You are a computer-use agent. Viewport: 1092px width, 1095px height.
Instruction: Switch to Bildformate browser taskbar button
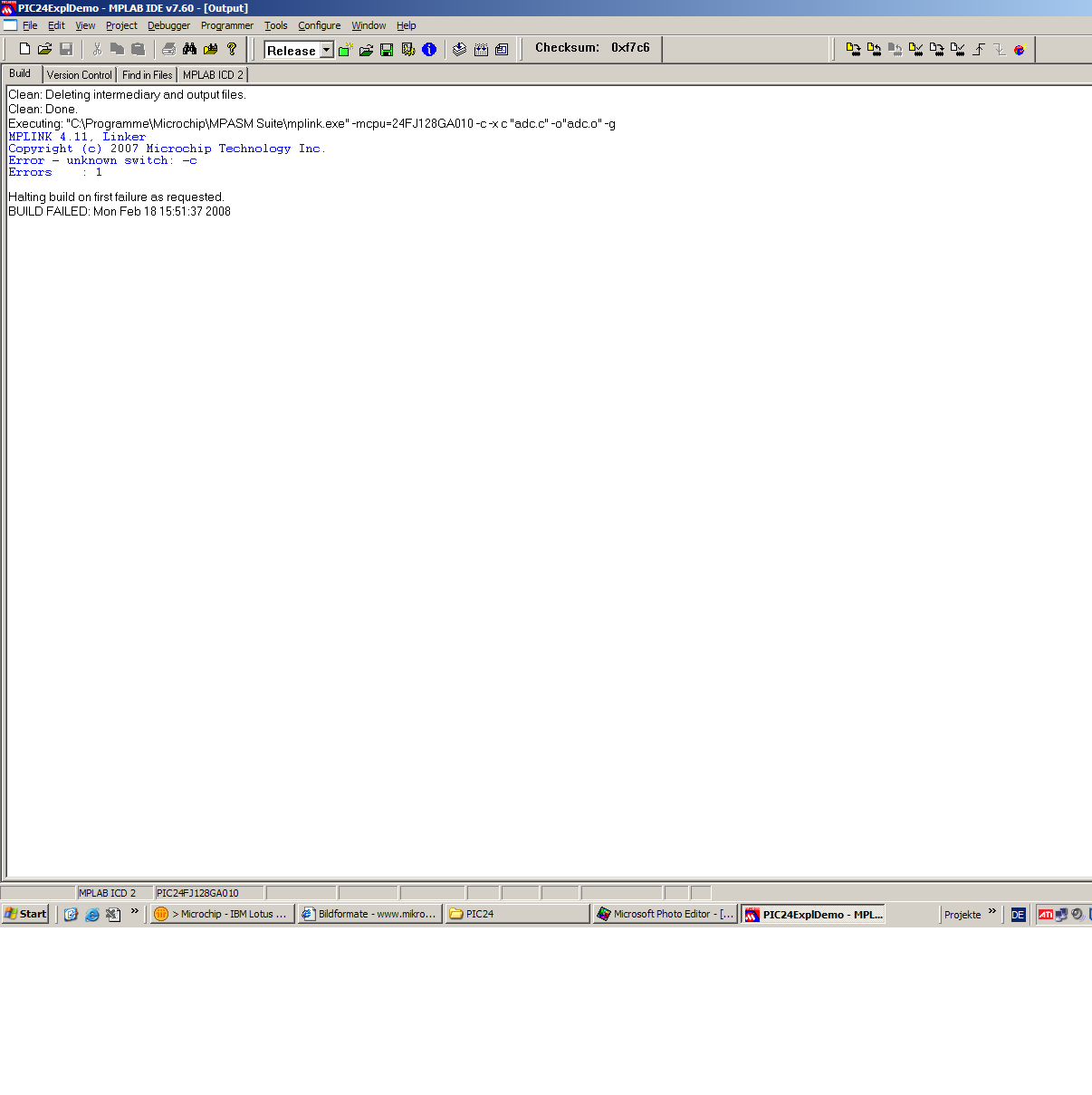(x=370, y=914)
